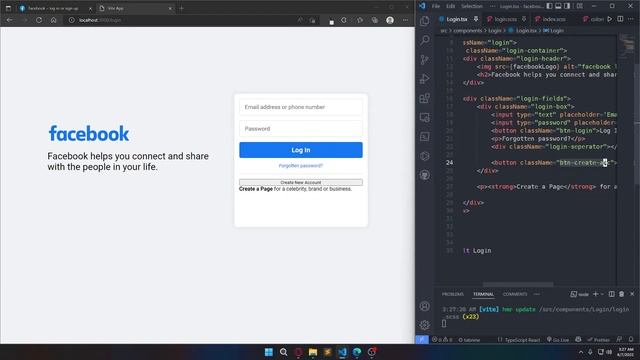
Task: Pin the Login.tsx editor tab
Action: [476, 19]
